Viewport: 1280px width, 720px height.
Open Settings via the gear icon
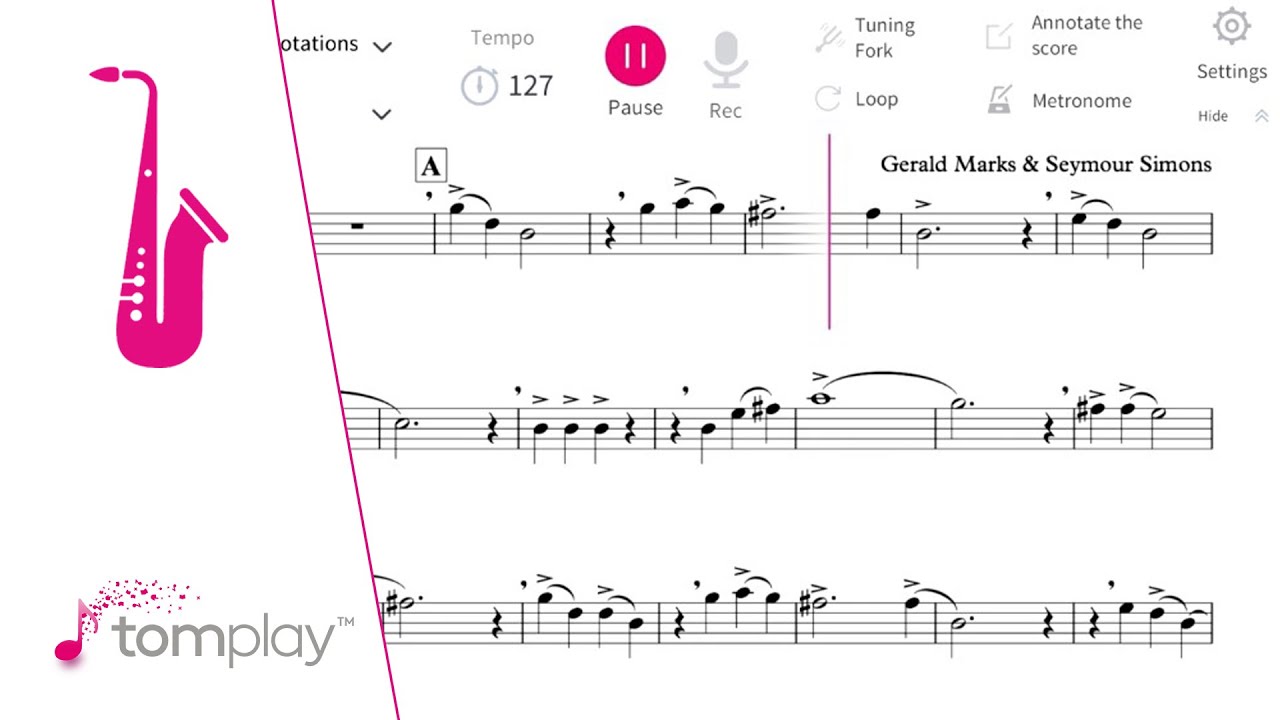(x=1232, y=27)
